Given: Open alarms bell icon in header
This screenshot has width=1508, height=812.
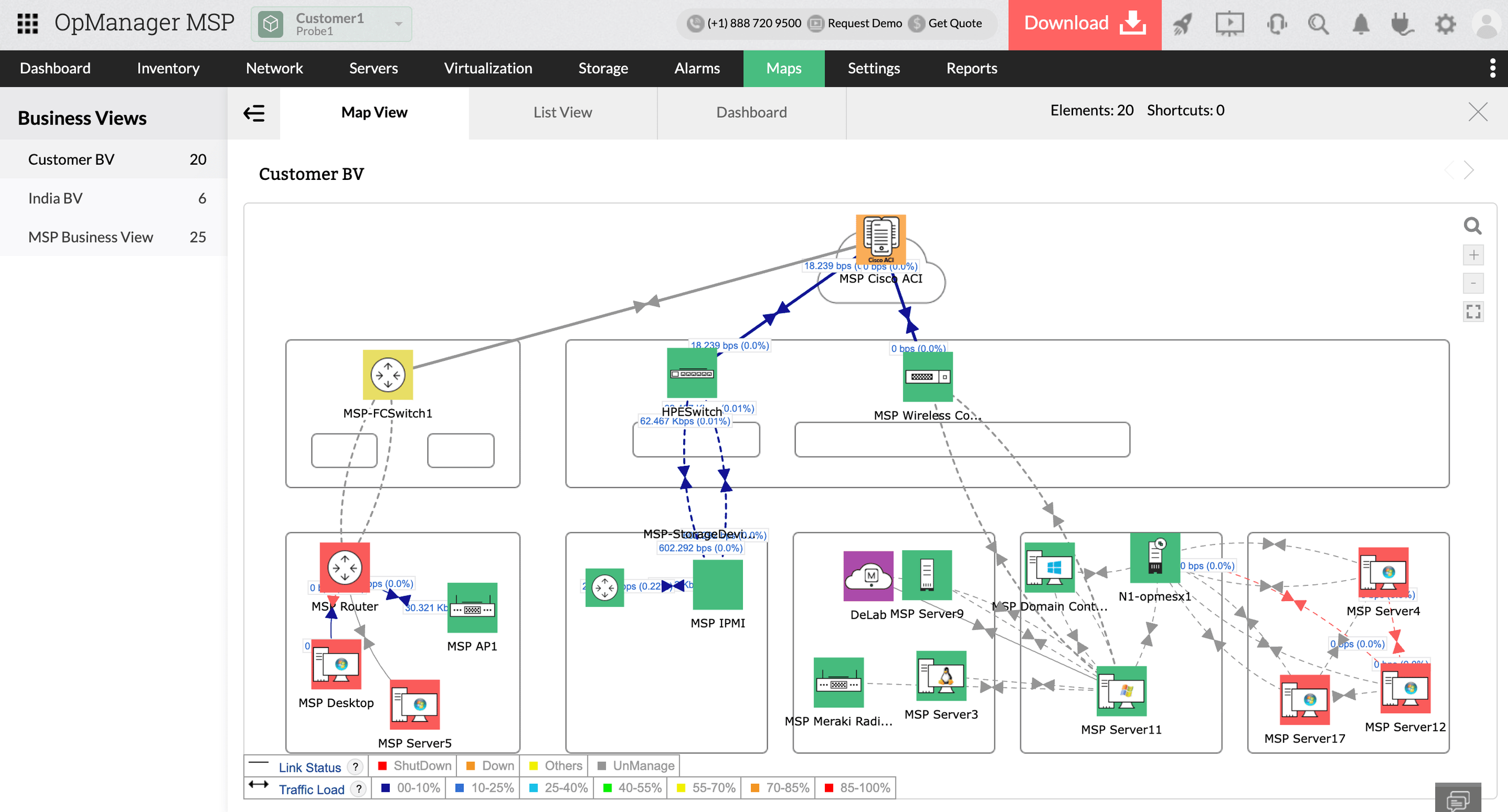Looking at the screenshot, I should [1361, 25].
